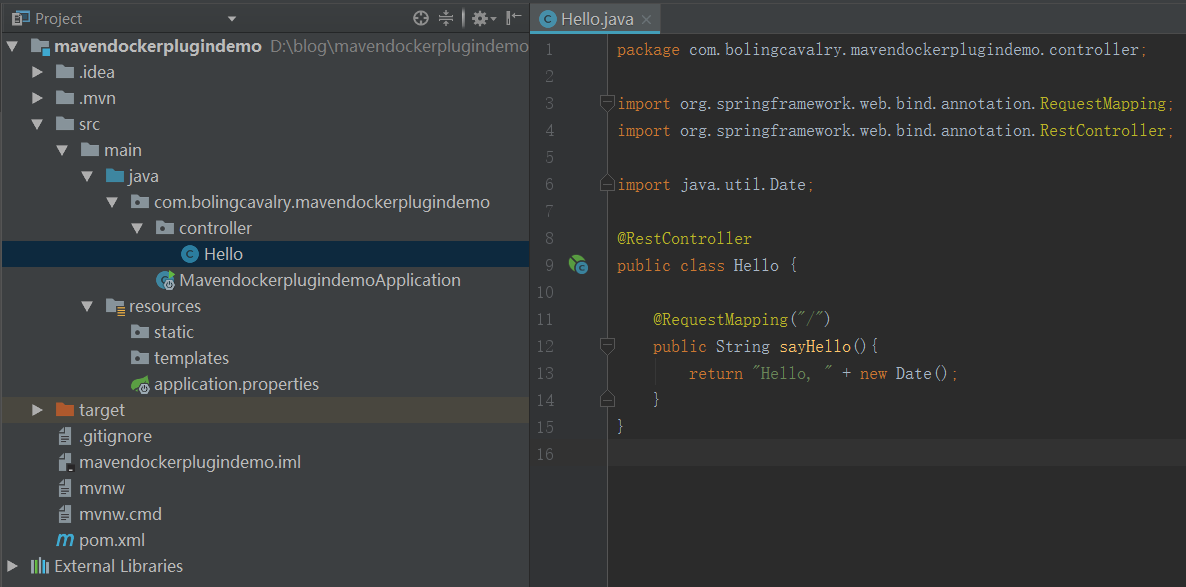This screenshot has width=1186, height=587.
Task: Collapse the src folder
Action: [x=36, y=125]
